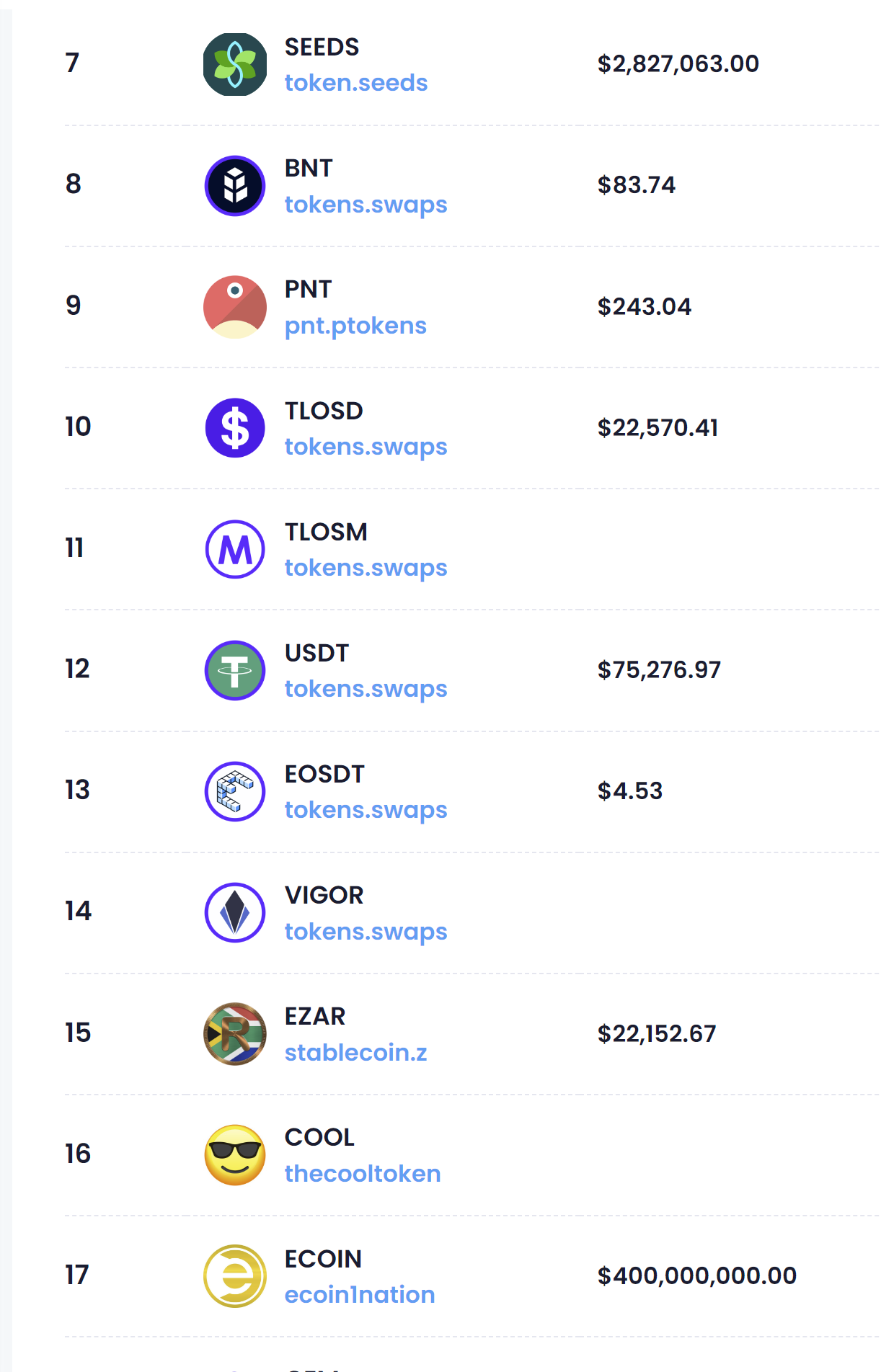881x1372 pixels.
Task: Click the ECOIN gold coin icon
Action: 235,1276
